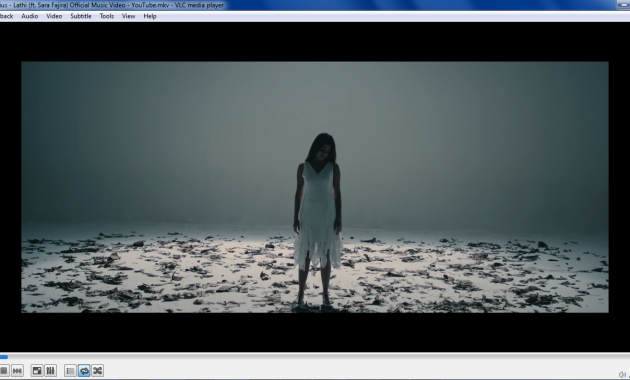Skip to next media track
630x380 pixels.
coord(17,370)
